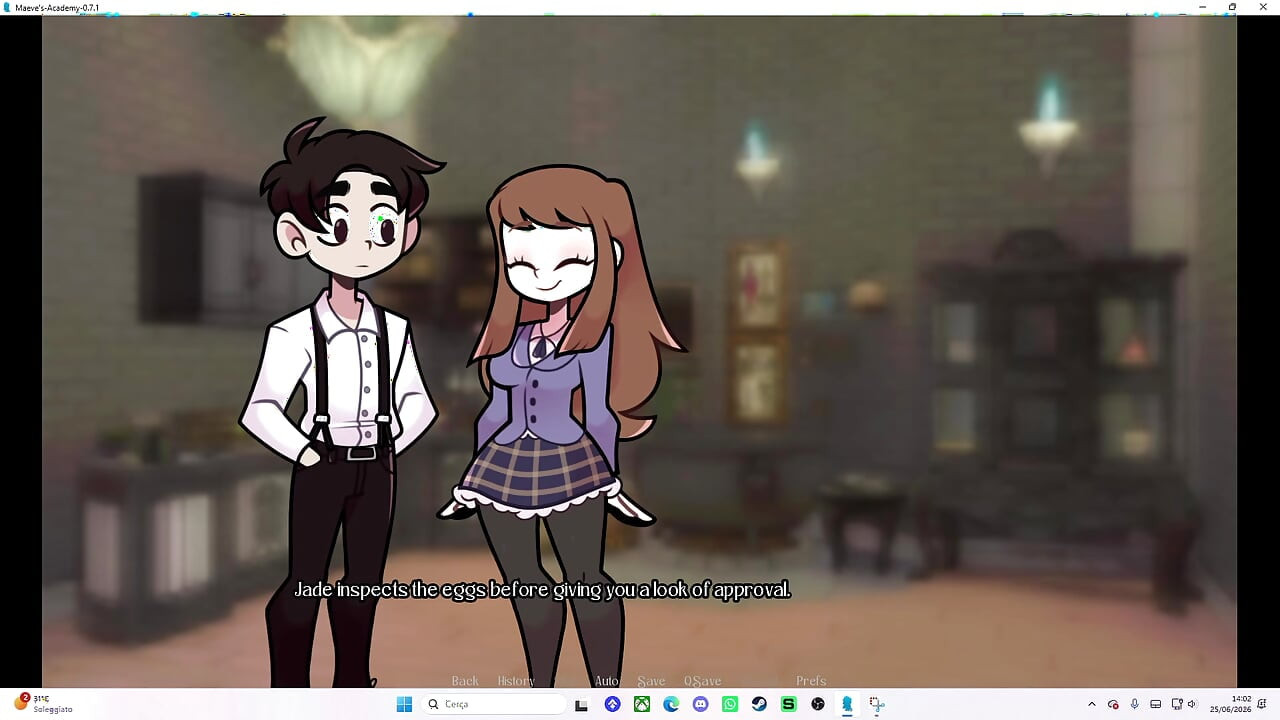Open WhatsApp from the taskbar

[x=730, y=704]
